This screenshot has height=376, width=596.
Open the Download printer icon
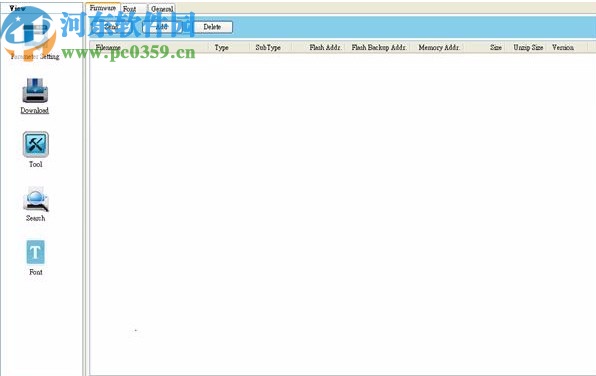click(35, 90)
